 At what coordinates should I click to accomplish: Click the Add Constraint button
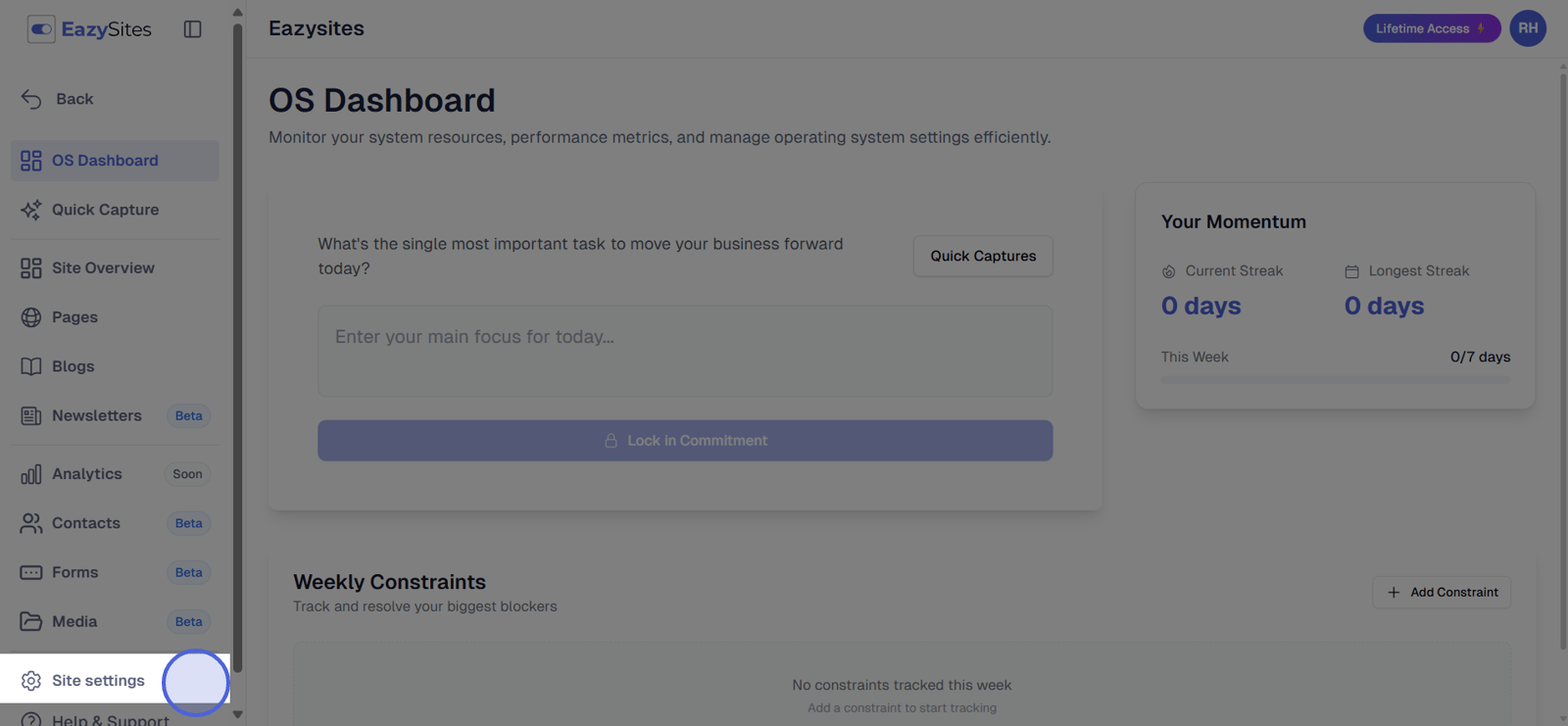pyautogui.click(x=1442, y=592)
